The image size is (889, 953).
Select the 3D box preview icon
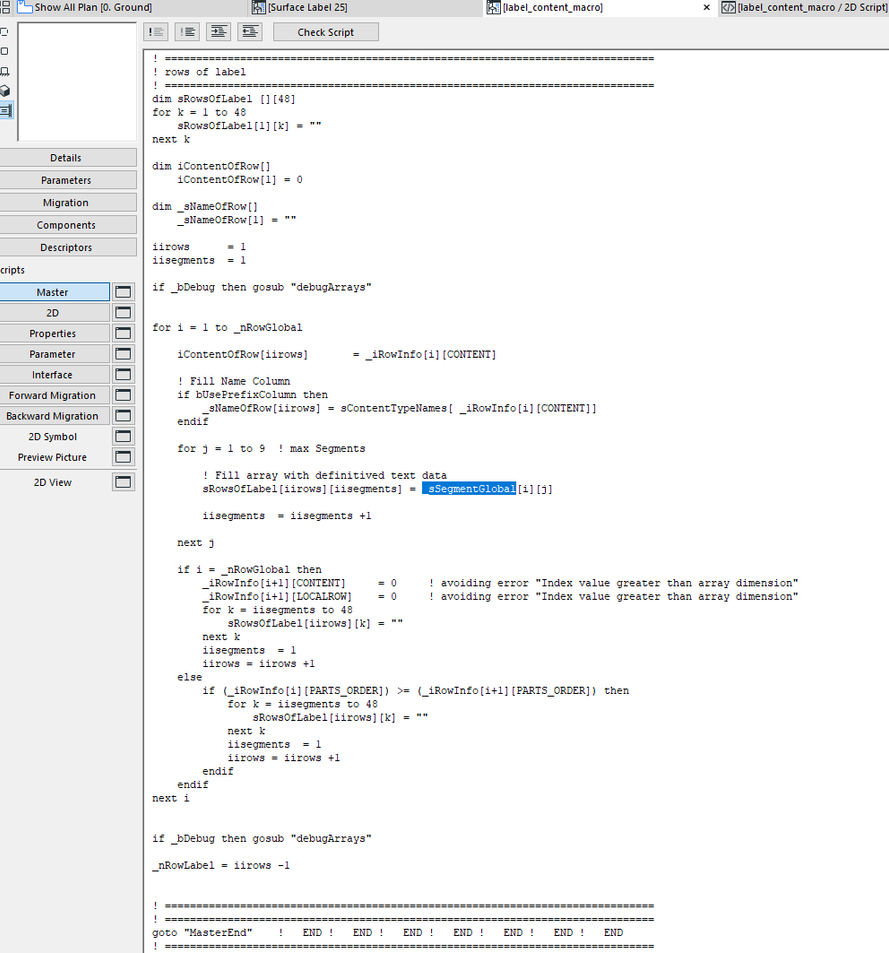click(5, 91)
